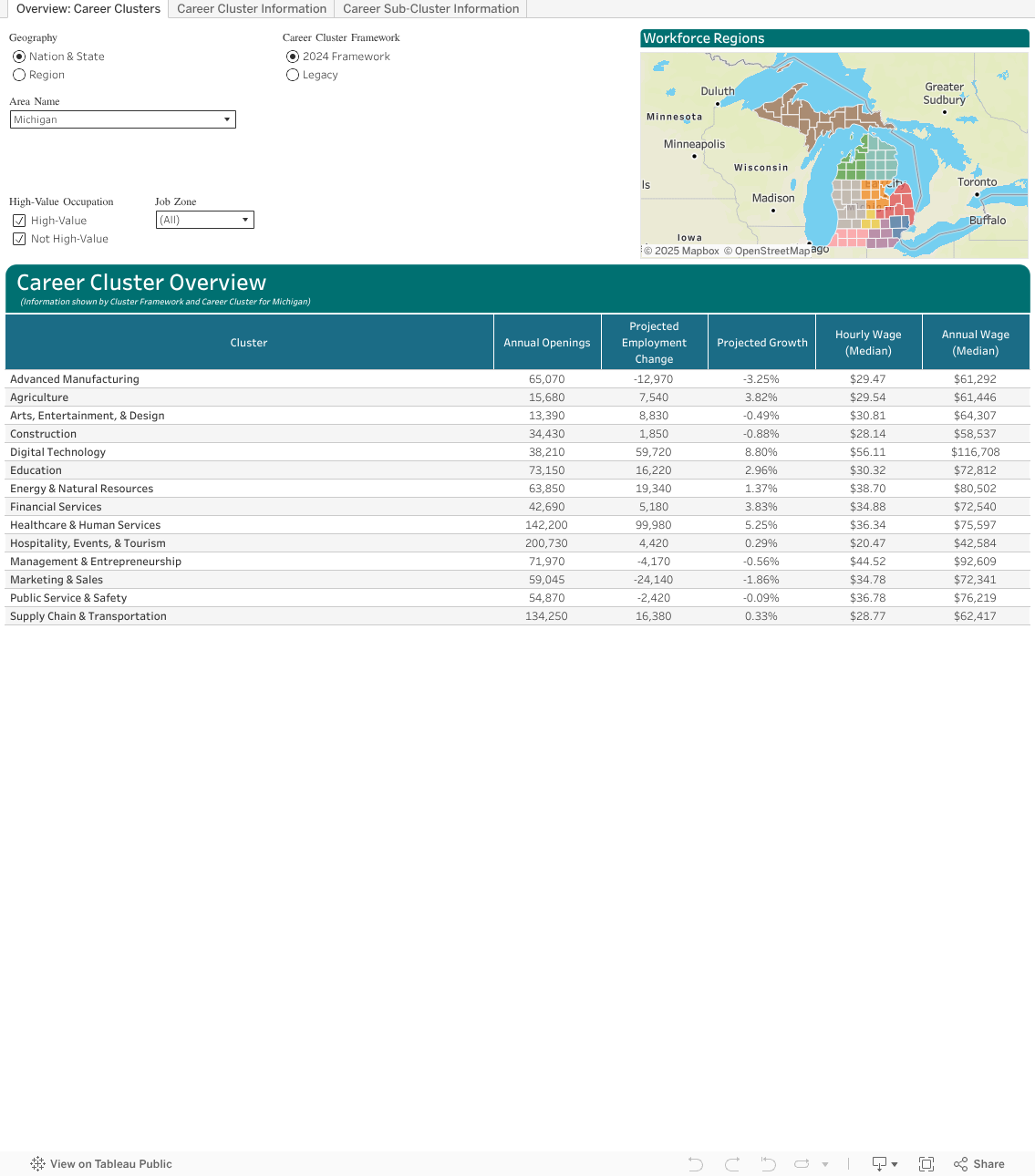
Task: Select Arts, Entertainment, & Design row
Action: (517, 416)
